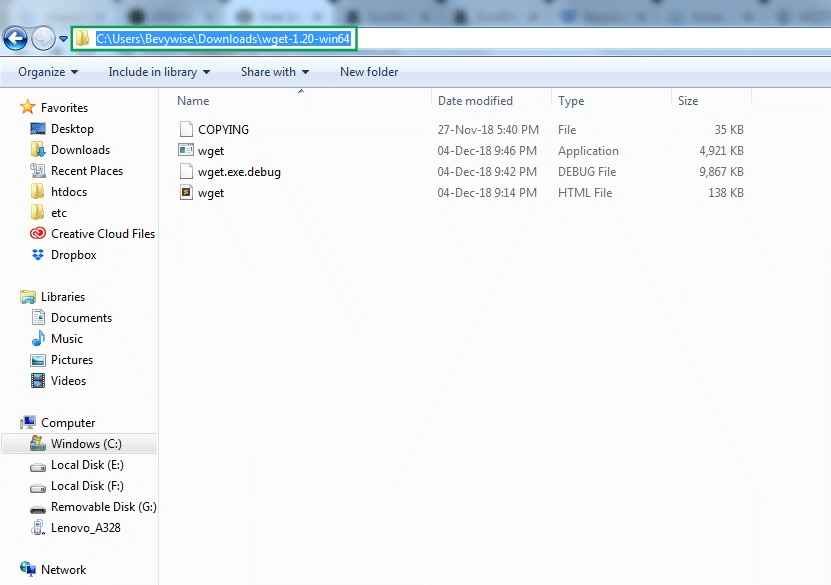The height and width of the screenshot is (585, 831).
Task: Select the Windows (C:) drive icon
Action: (x=38, y=443)
